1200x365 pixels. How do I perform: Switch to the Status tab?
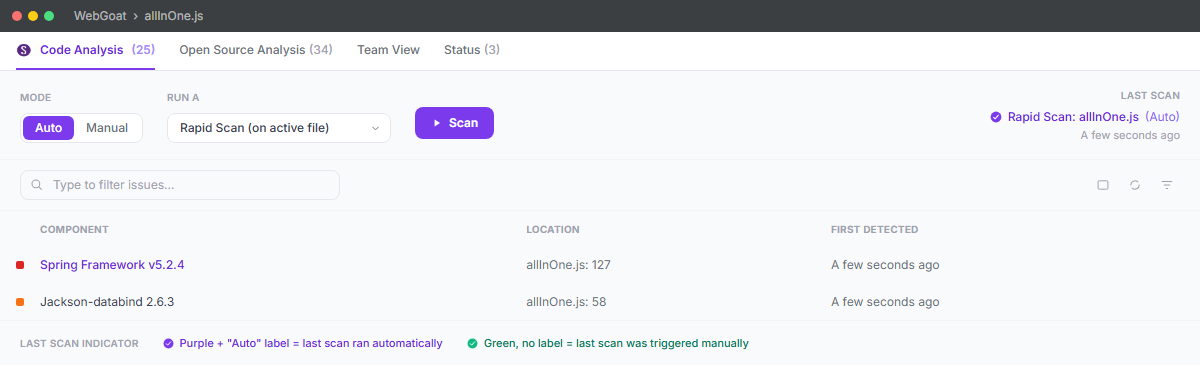point(472,50)
